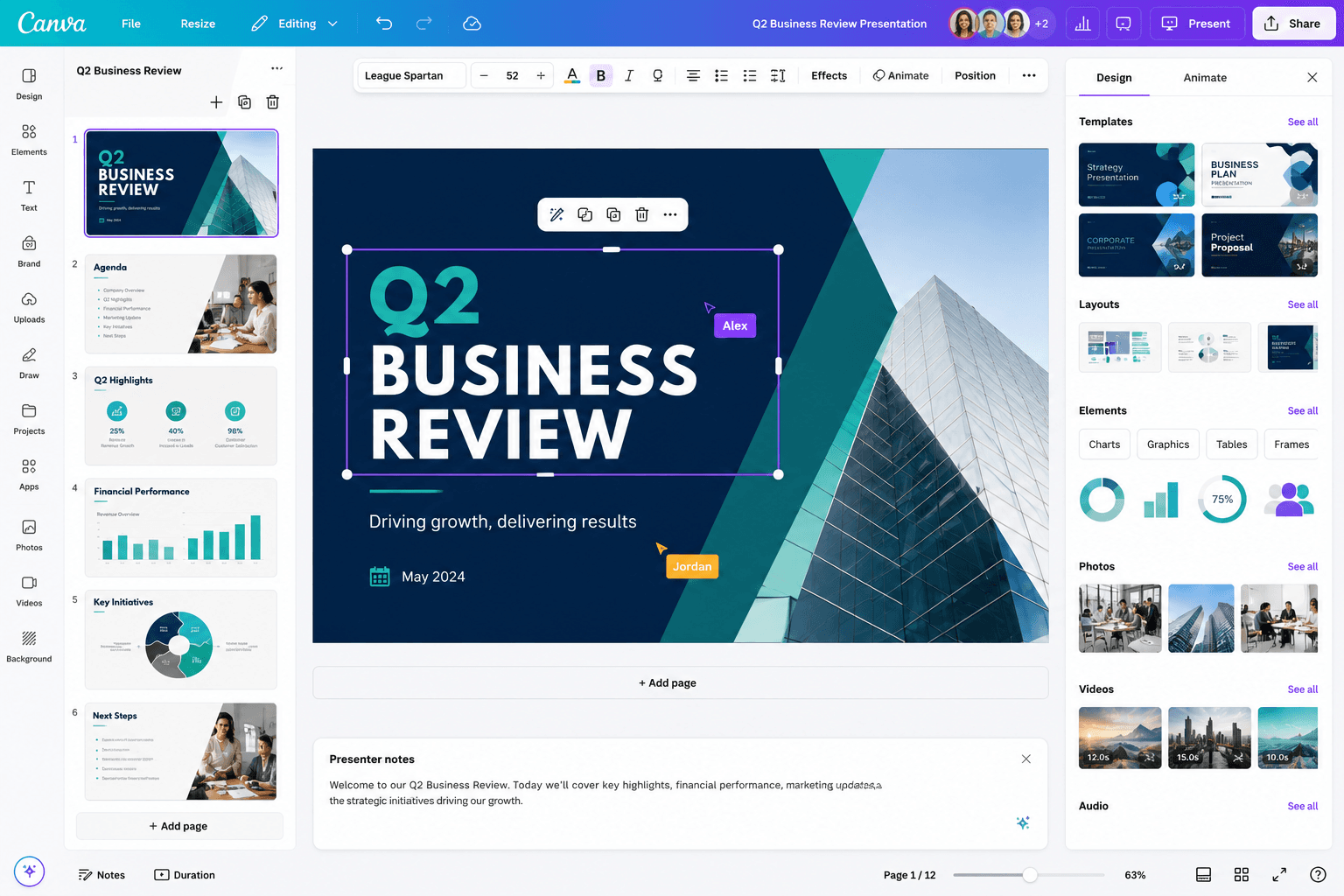Select the Text sidebar tool
This screenshot has height=896, width=1344.
29,196
